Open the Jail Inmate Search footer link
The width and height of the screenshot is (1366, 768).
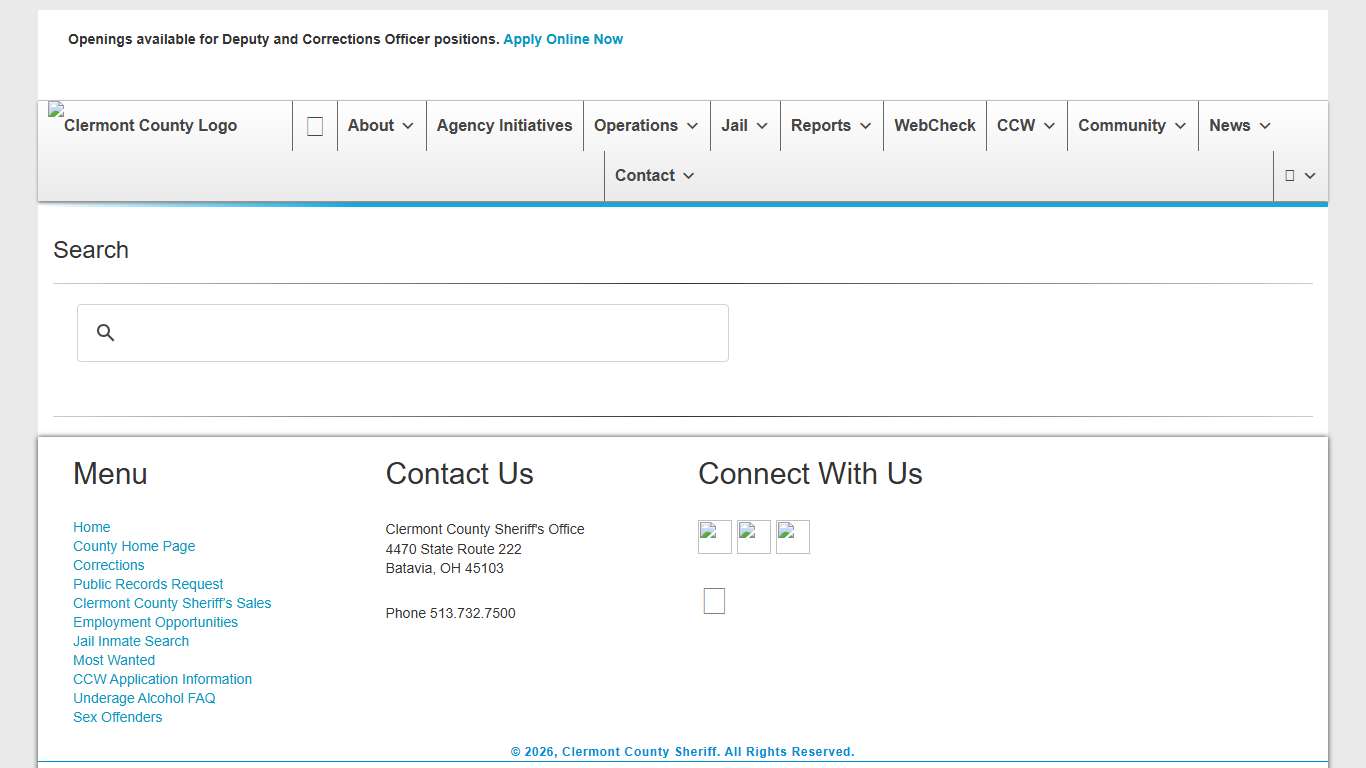131,641
